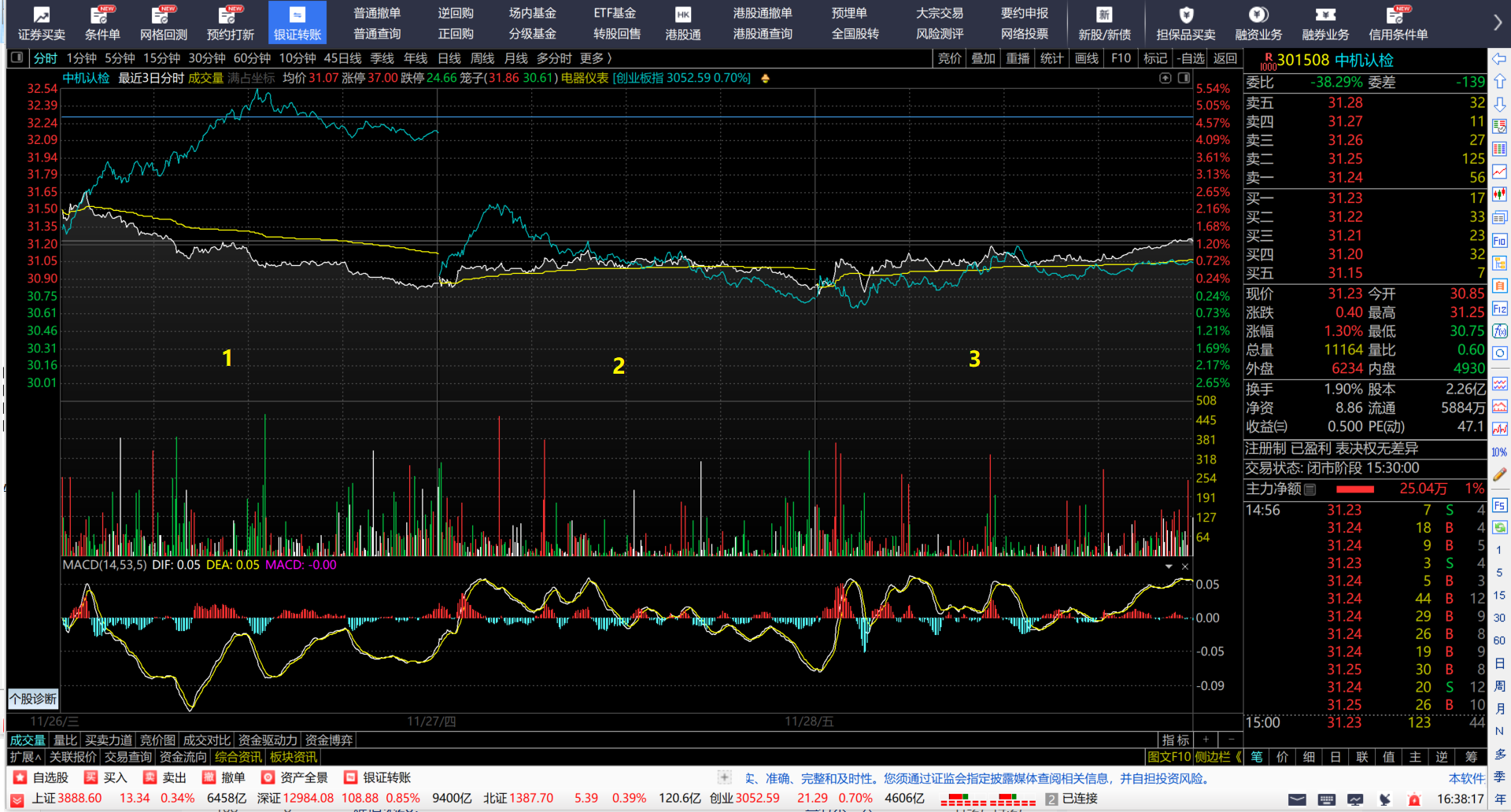Click the chart monitor icon in status bar

point(1355,799)
